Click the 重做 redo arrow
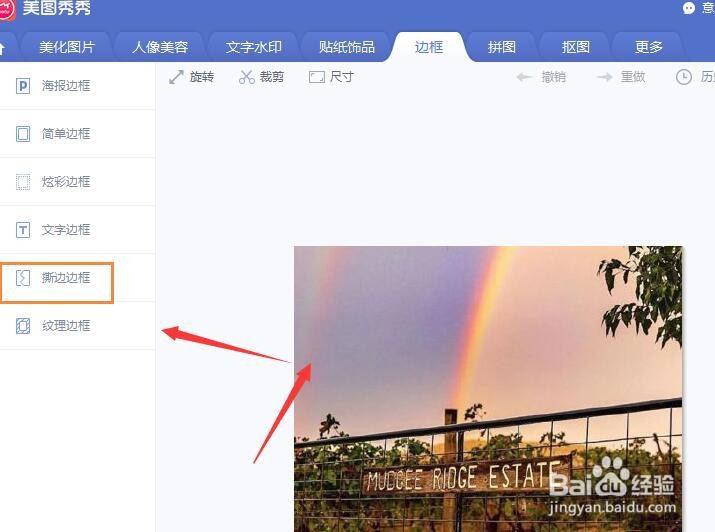715x532 pixels. [x=605, y=77]
